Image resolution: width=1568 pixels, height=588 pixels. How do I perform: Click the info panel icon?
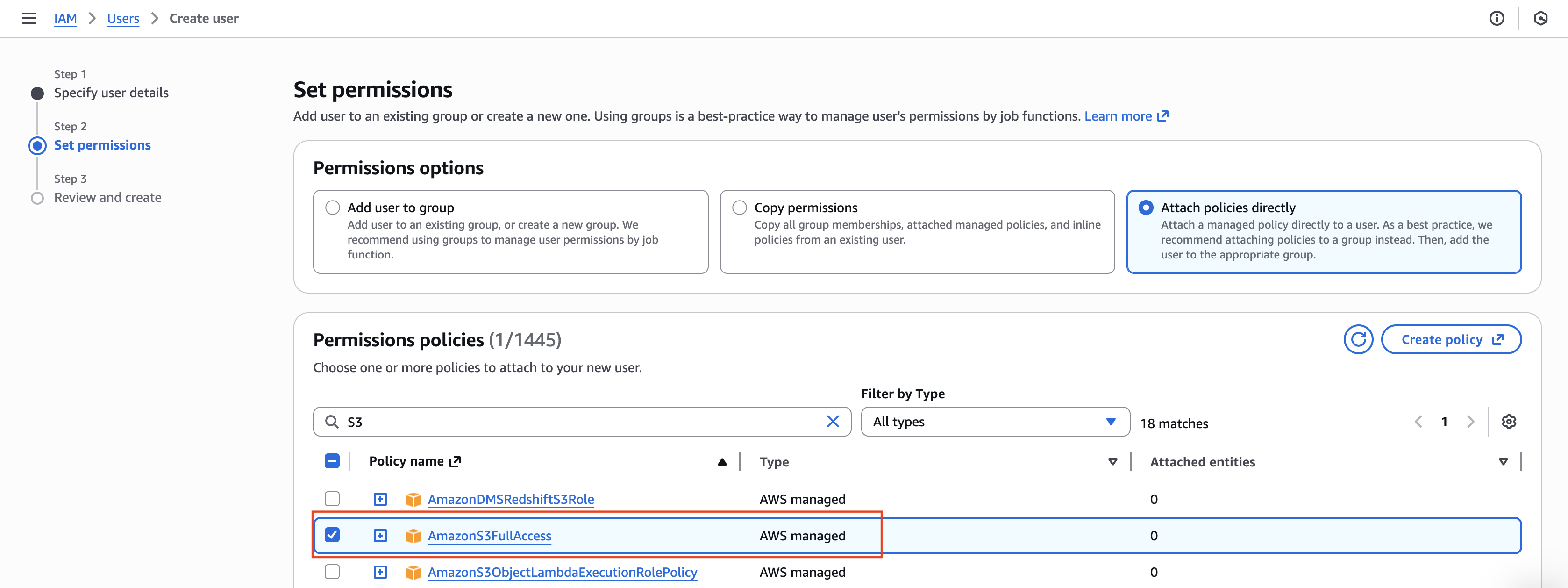1496,18
